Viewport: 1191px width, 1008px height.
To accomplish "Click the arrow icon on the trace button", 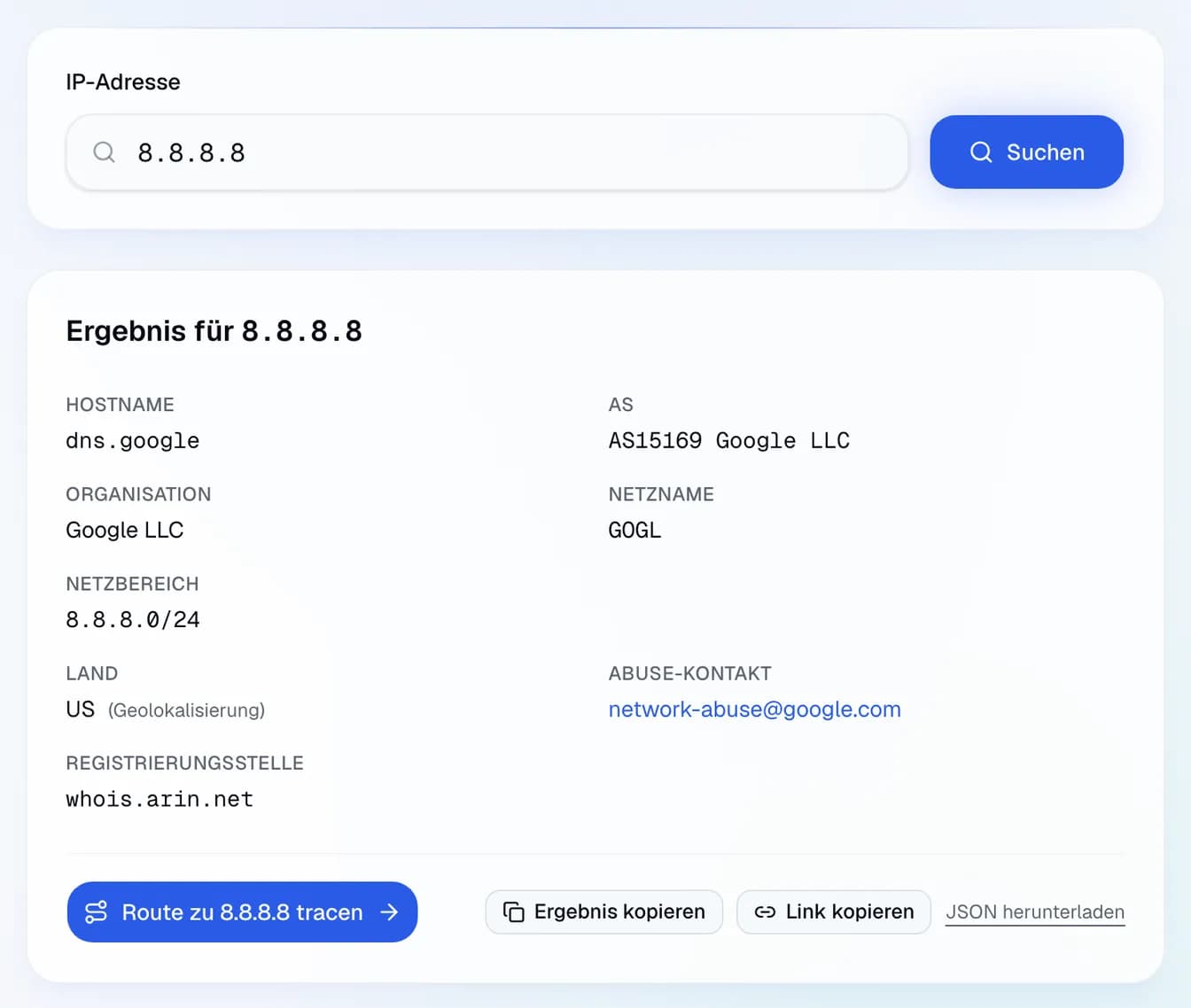I will (389, 912).
